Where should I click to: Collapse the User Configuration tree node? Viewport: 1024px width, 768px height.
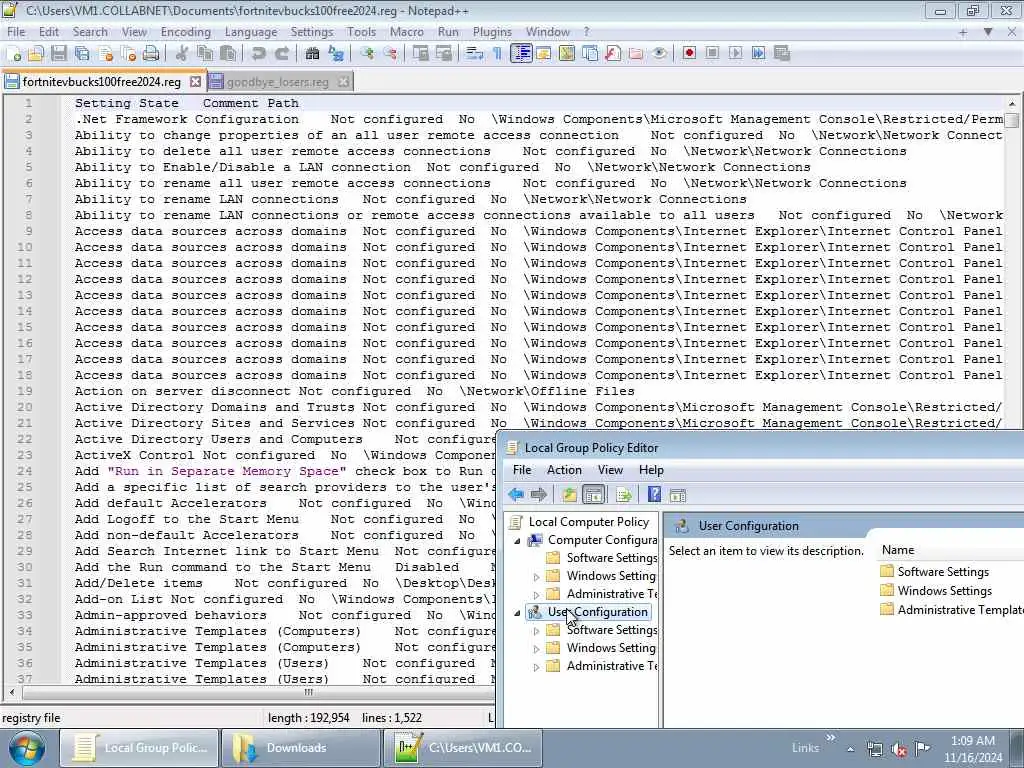coord(517,613)
